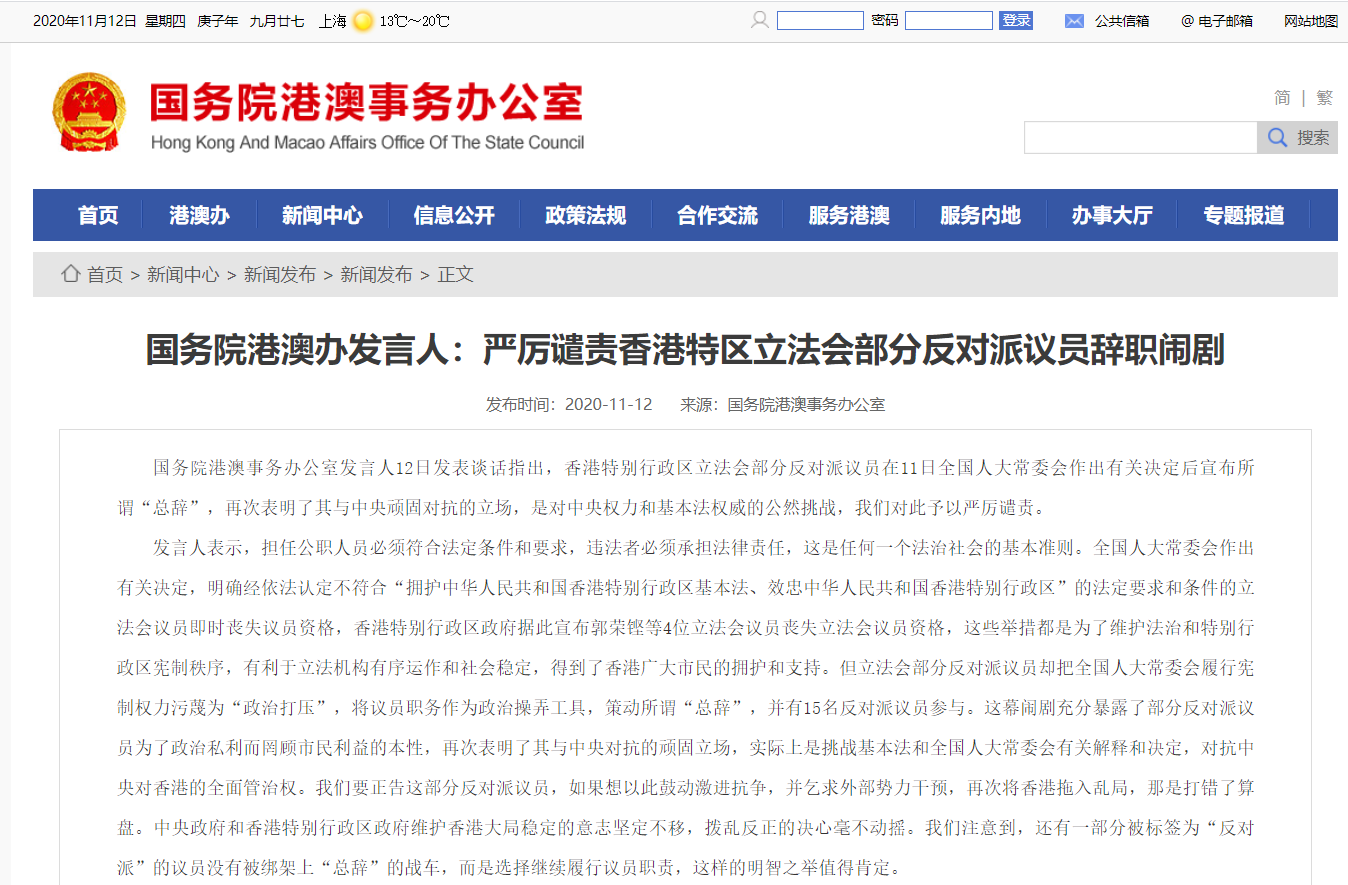
Task: Open the 电子邮箱 link
Action: (x=1225, y=21)
